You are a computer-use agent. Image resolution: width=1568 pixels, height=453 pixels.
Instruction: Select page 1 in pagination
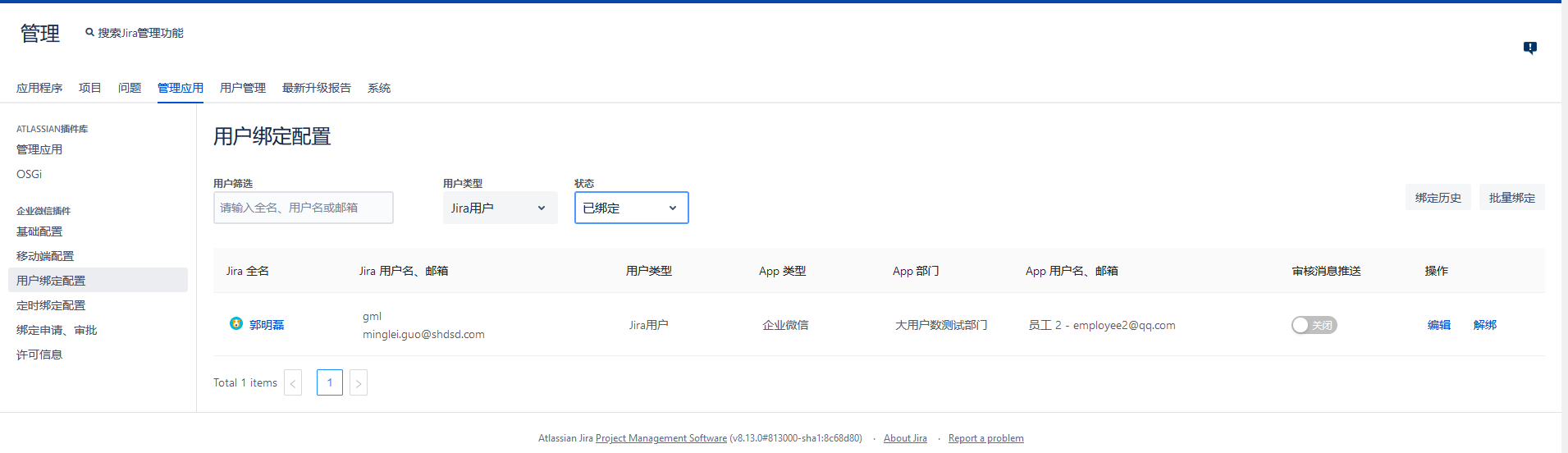coord(330,383)
